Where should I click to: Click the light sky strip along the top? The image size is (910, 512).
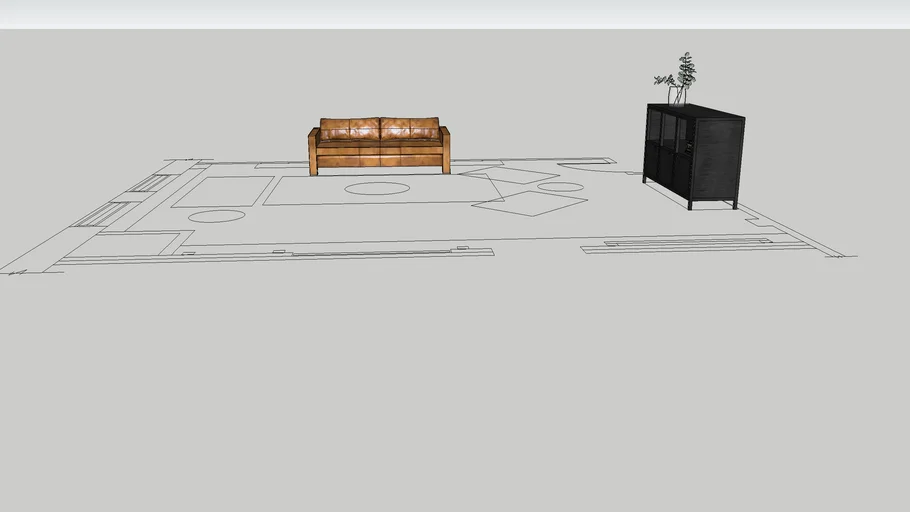pos(455,14)
